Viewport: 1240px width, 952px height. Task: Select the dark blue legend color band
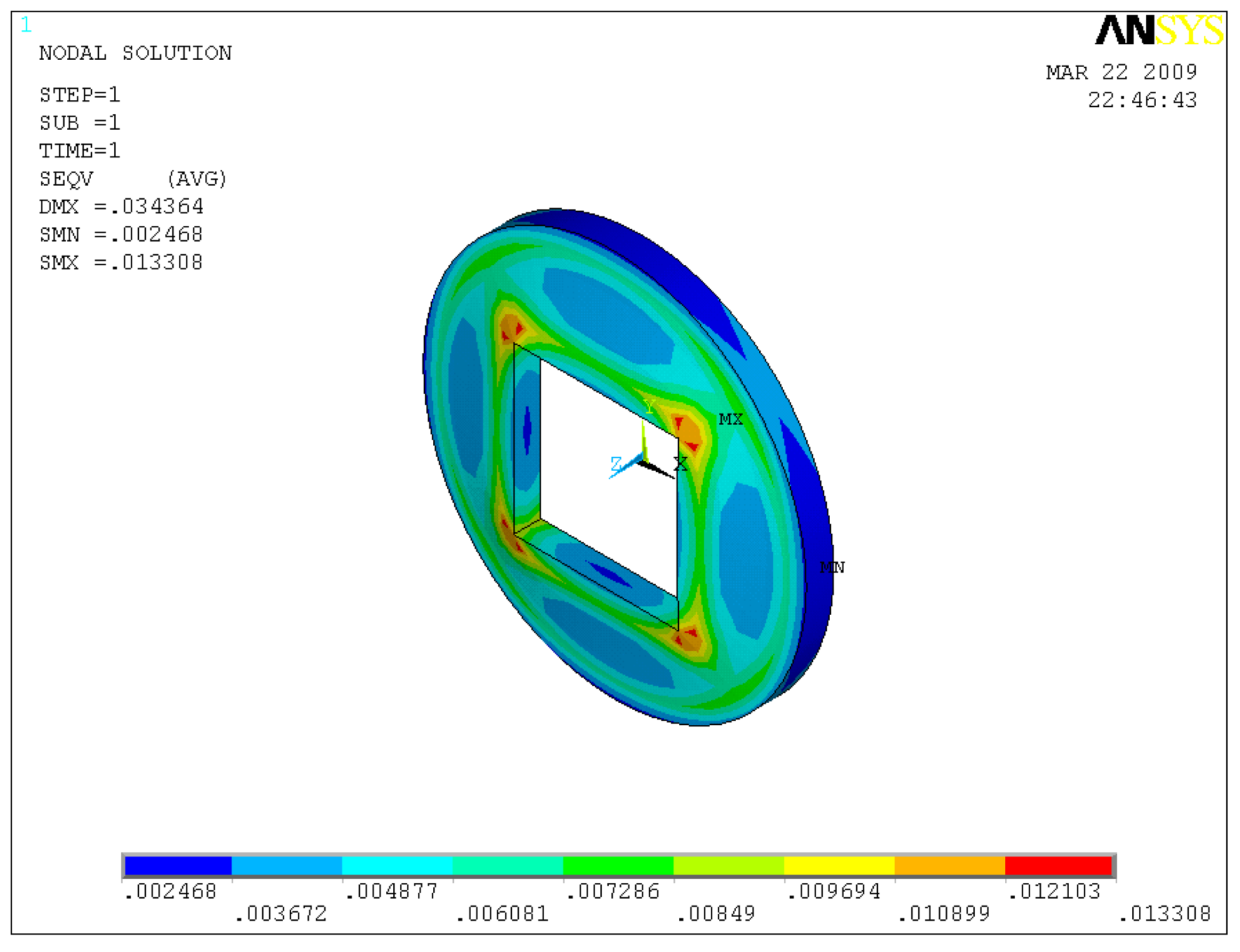pos(178,866)
